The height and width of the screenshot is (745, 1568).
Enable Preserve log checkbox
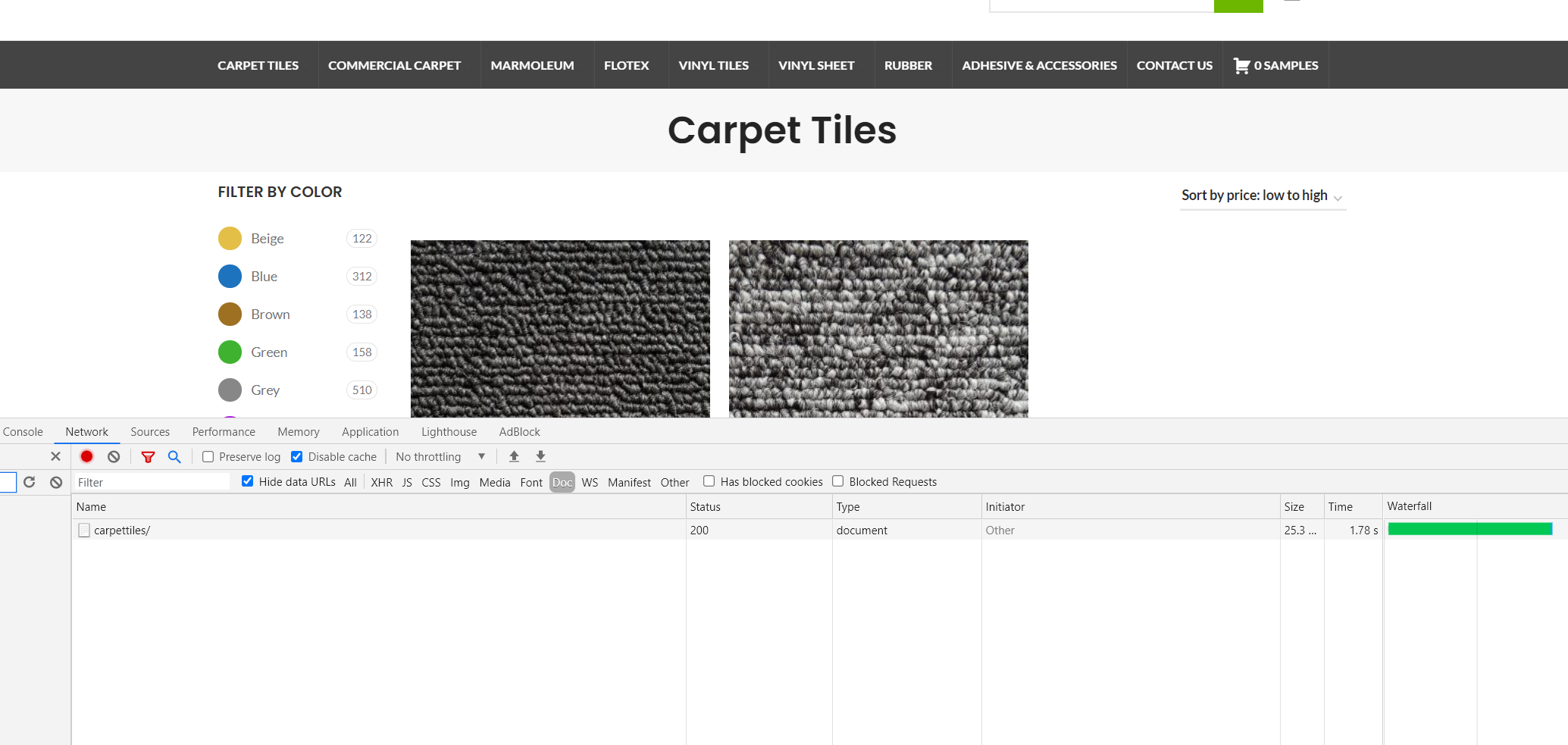click(208, 456)
